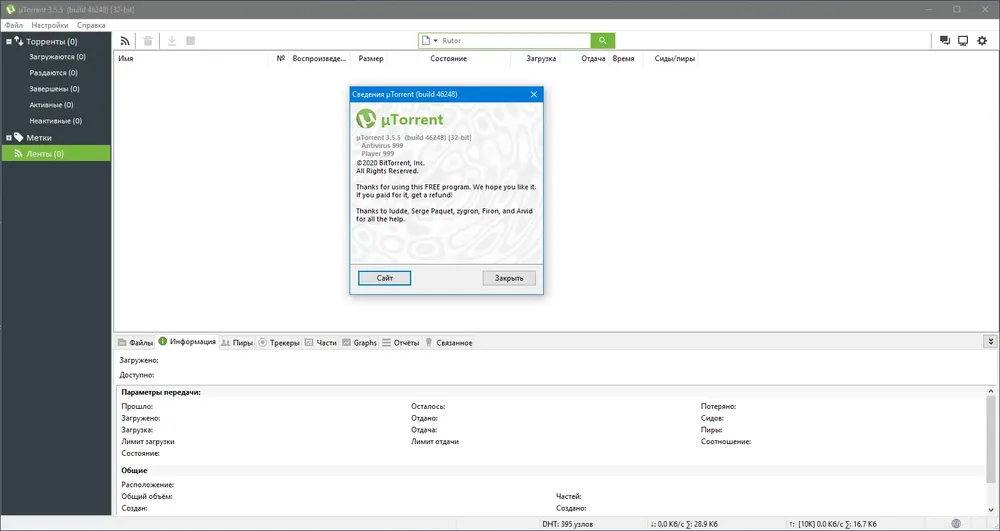Switch to the Информация tab
Screen dimensions: 1000x531
[188, 342]
